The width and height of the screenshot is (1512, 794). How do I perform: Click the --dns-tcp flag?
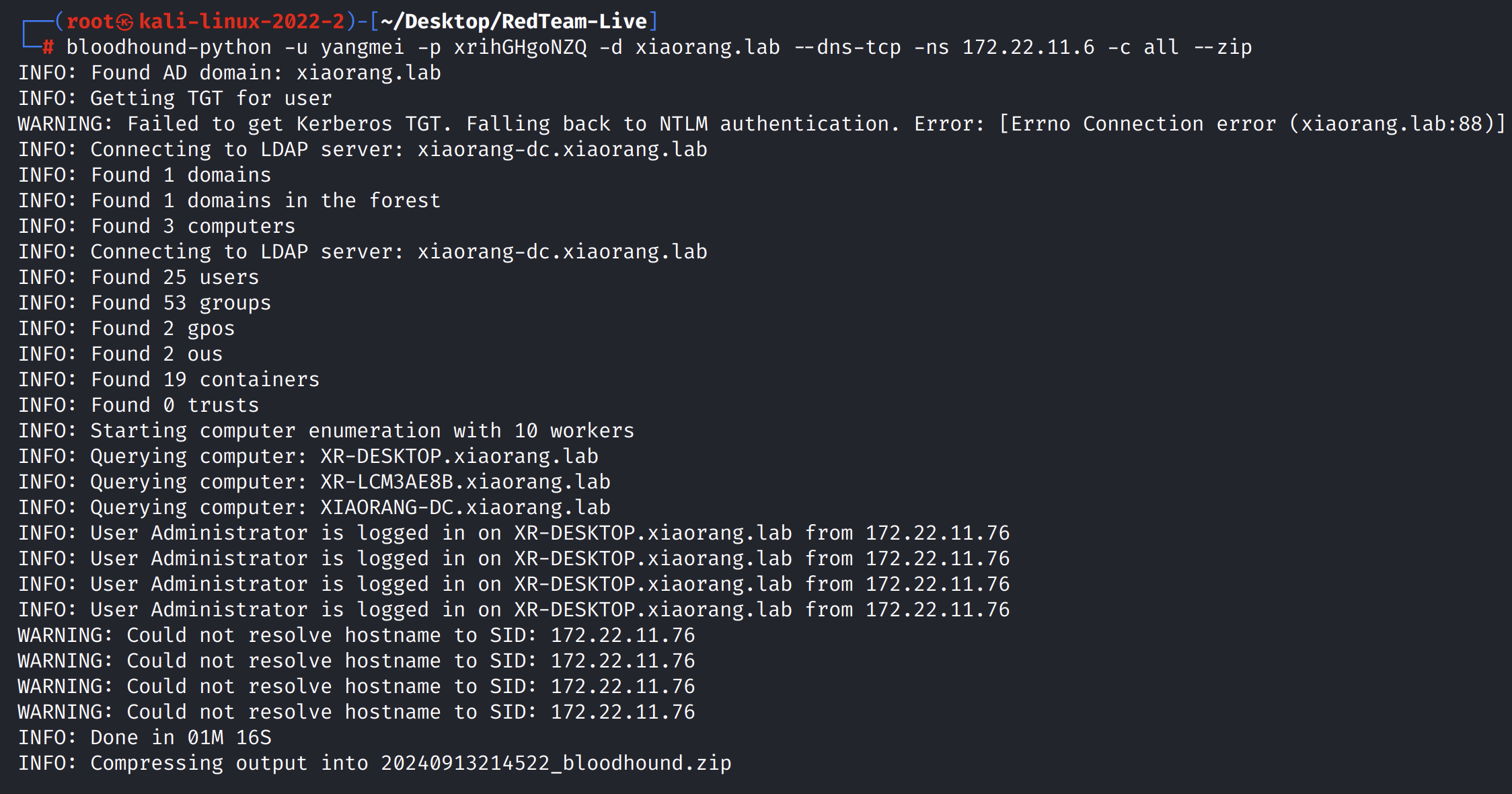click(847, 47)
